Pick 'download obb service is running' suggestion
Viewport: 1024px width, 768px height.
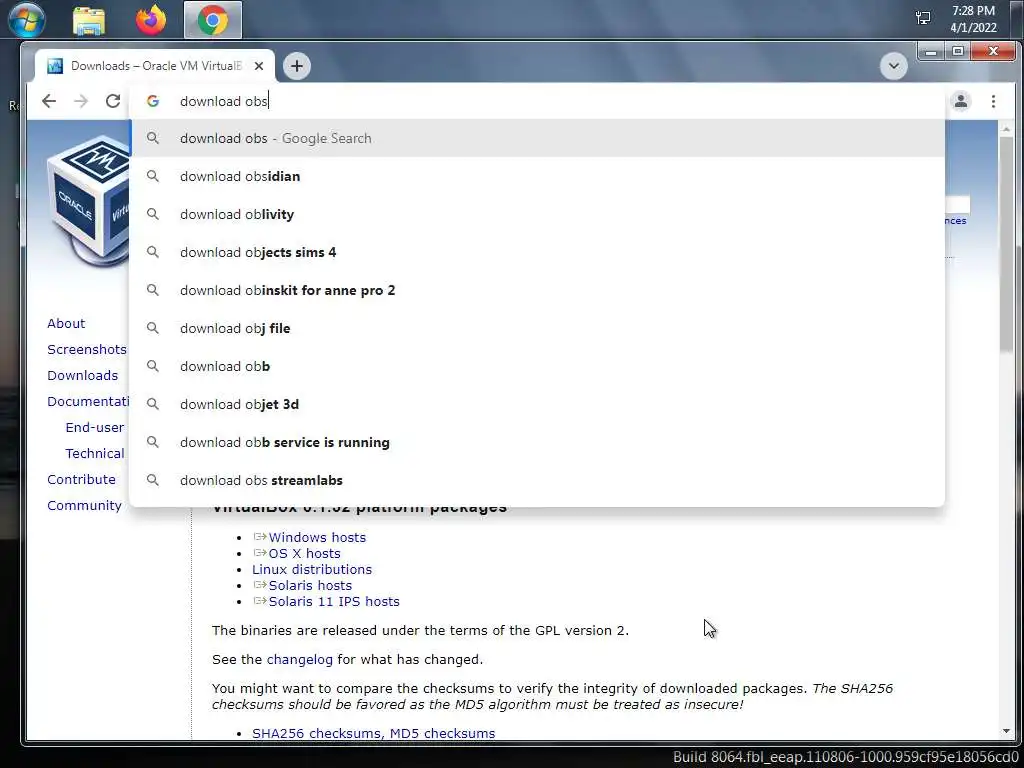pos(537,442)
